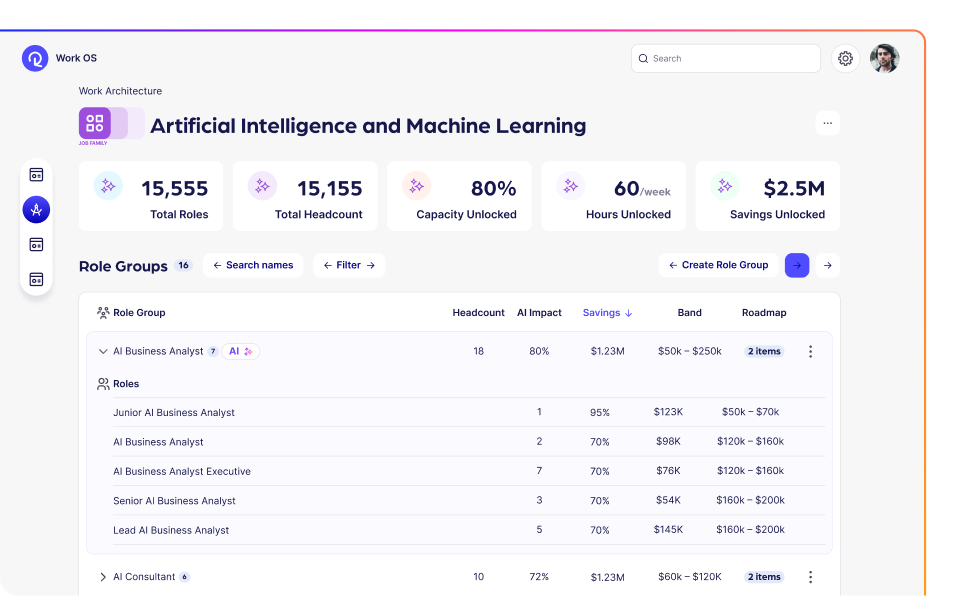Screen dimensions: 975x596
Task: Click the sparkle icon on Savings Unlocked card
Action: click(x=725, y=186)
